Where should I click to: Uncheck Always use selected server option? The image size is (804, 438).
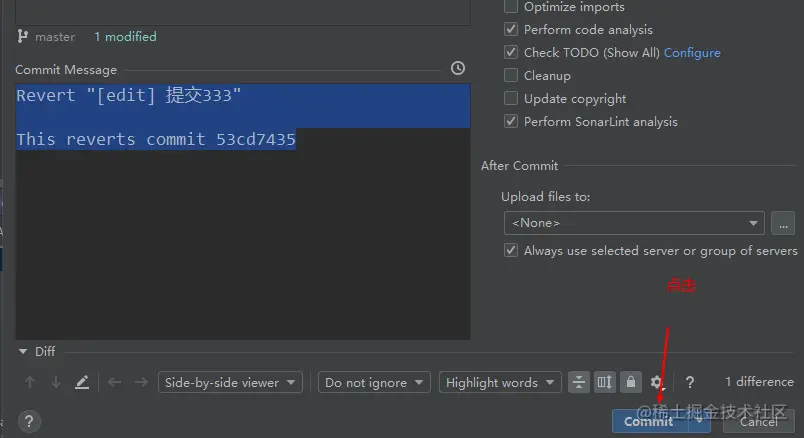tap(511, 250)
